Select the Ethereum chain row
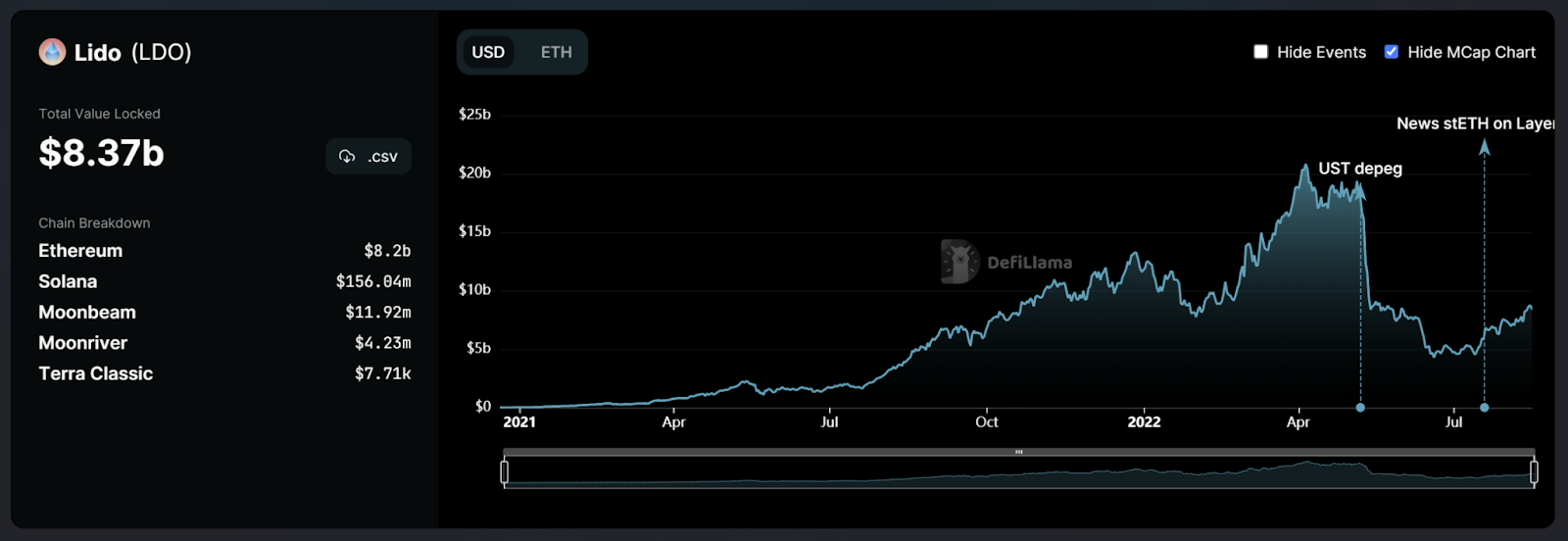This screenshot has width=1568, height=541. [224, 251]
